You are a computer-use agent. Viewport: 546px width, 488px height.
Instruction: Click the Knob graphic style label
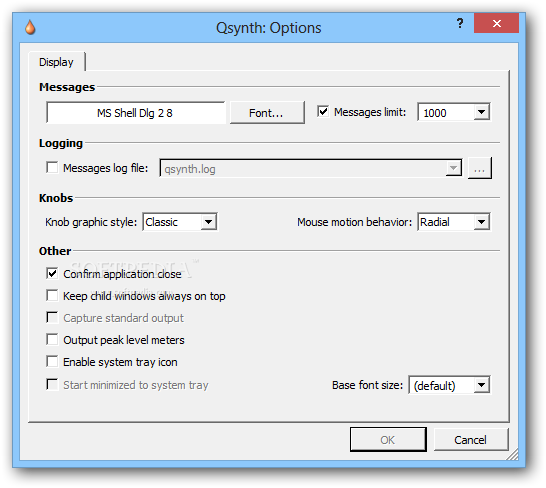pos(91,222)
